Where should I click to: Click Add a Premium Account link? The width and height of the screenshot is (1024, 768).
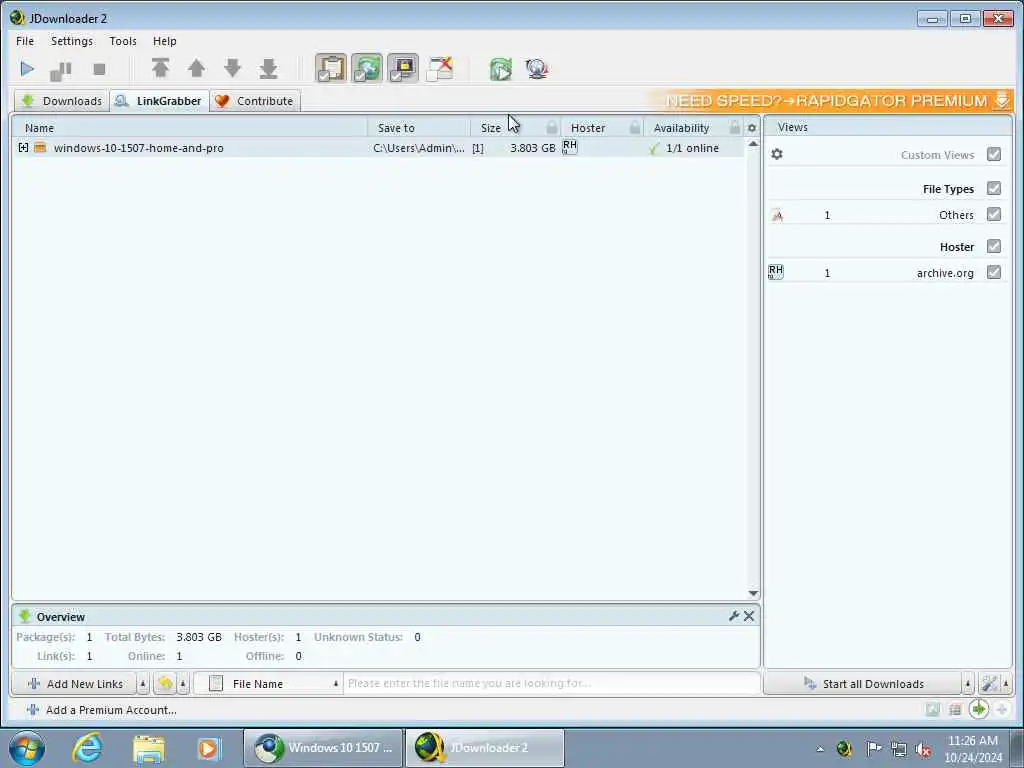pyautogui.click(x=102, y=710)
